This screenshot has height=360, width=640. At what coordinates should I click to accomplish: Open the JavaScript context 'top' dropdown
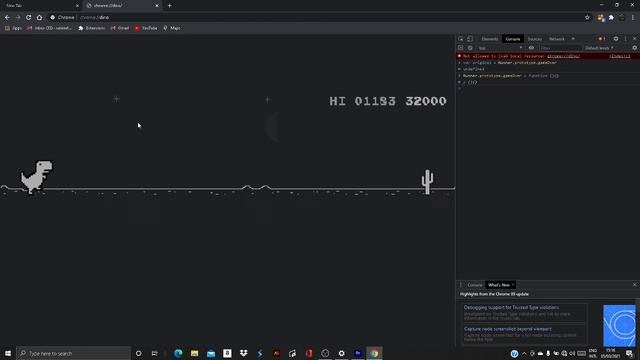click(x=500, y=48)
